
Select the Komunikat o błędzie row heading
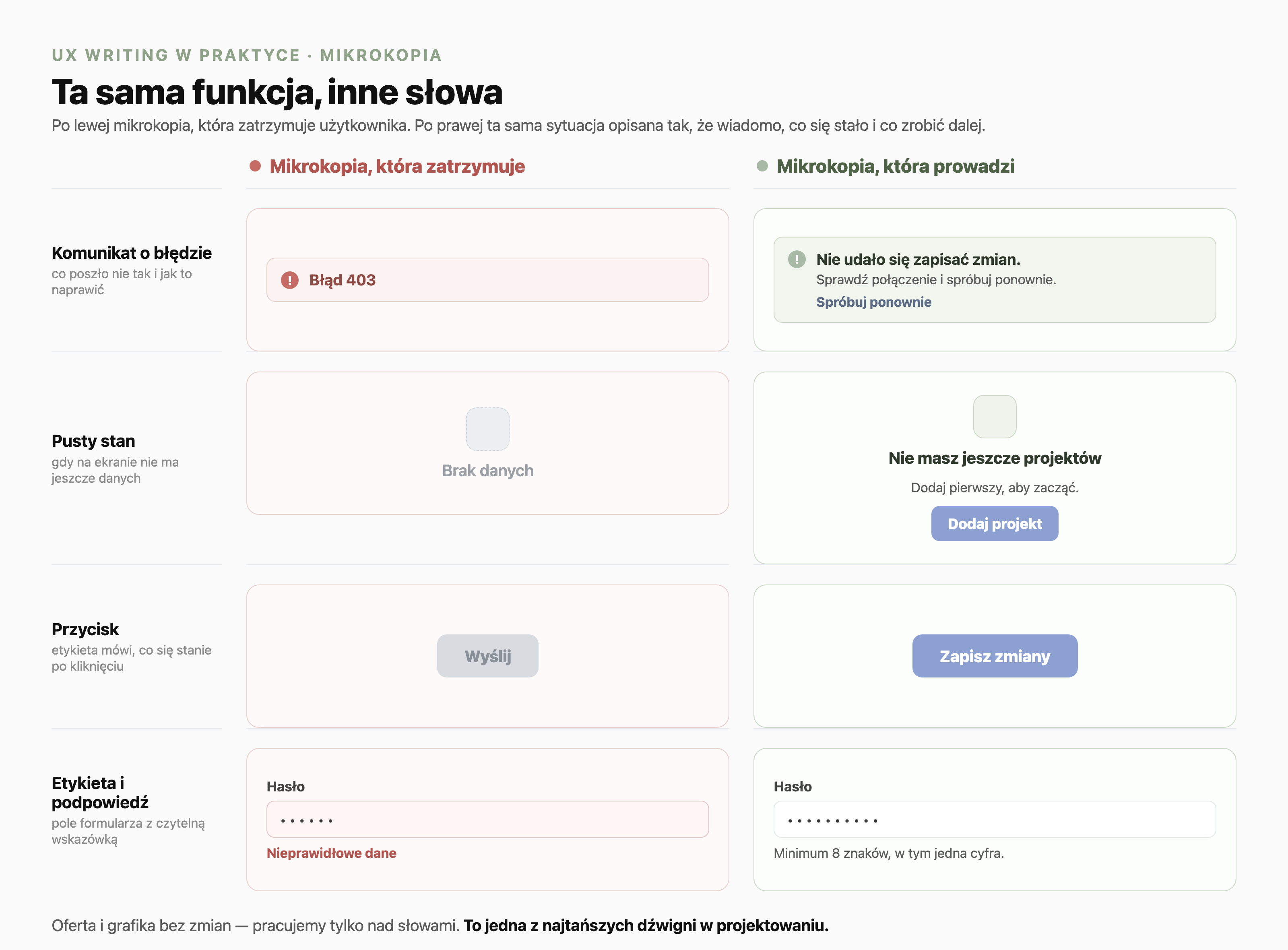[x=132, y=253]
